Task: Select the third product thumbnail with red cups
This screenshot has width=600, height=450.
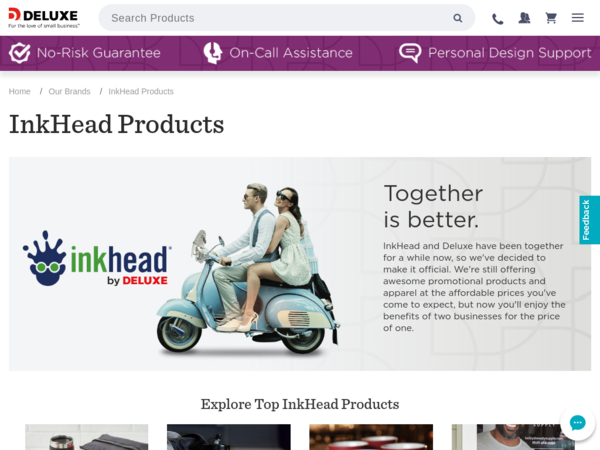Action: [x=371, y=437]
